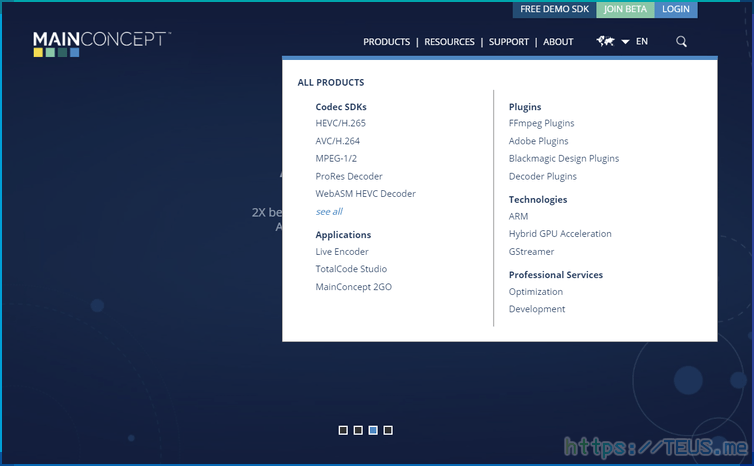Open MainConcept 2GO link

point(353,287)
